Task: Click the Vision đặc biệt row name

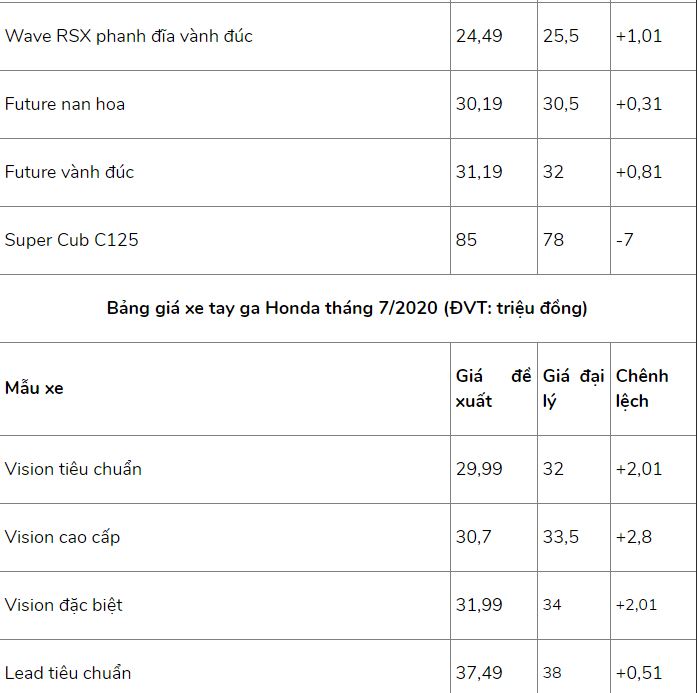Action: click(64, 605)
